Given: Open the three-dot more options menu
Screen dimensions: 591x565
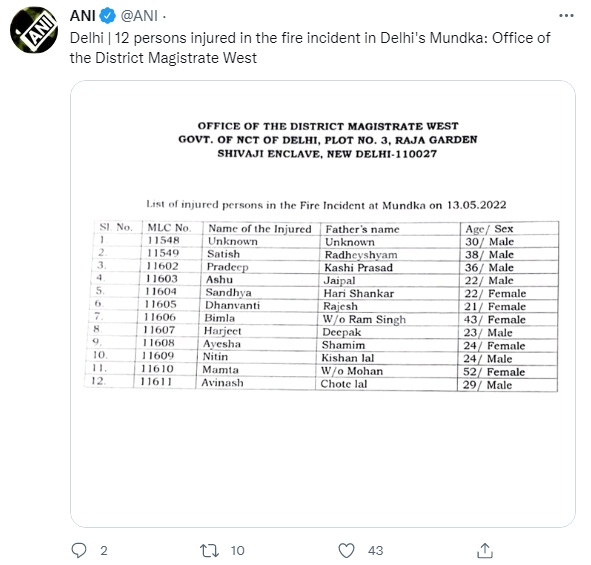Looking at the screenshot, I should [x=566, y=15].
